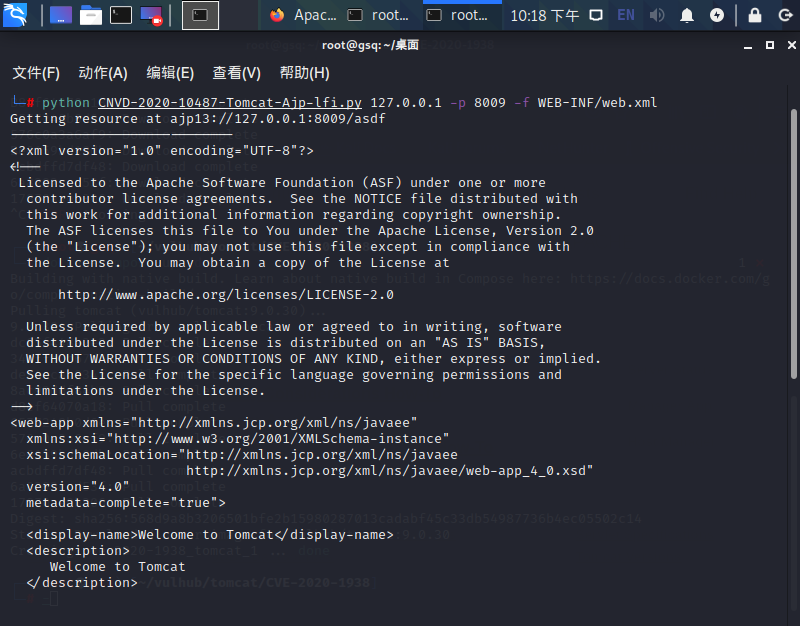This screenshot has height=626, width=800.
Task: Click the blue desktop icon in the panel
Action: (61, 15)
